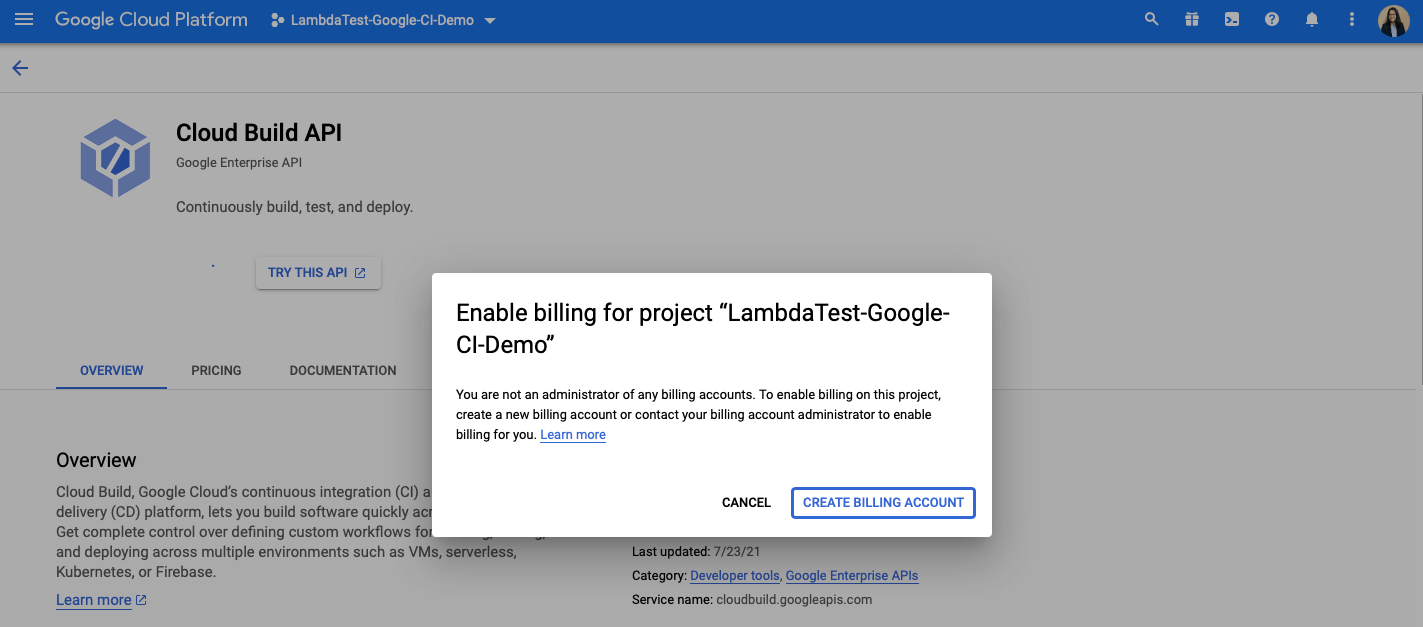Expand the LambdaTest-Google-CI-Demo project selector
This screenshot has width=1423, height=627.
(x=383, y=19)
